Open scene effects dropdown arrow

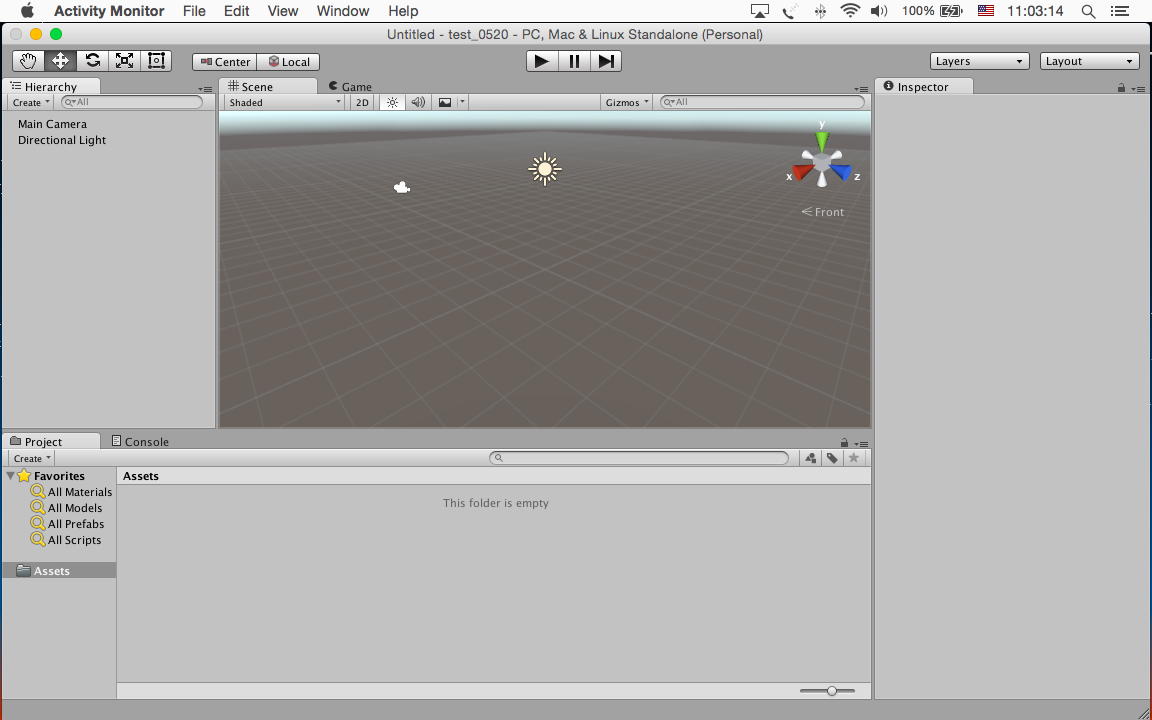[x=462, y=103]
